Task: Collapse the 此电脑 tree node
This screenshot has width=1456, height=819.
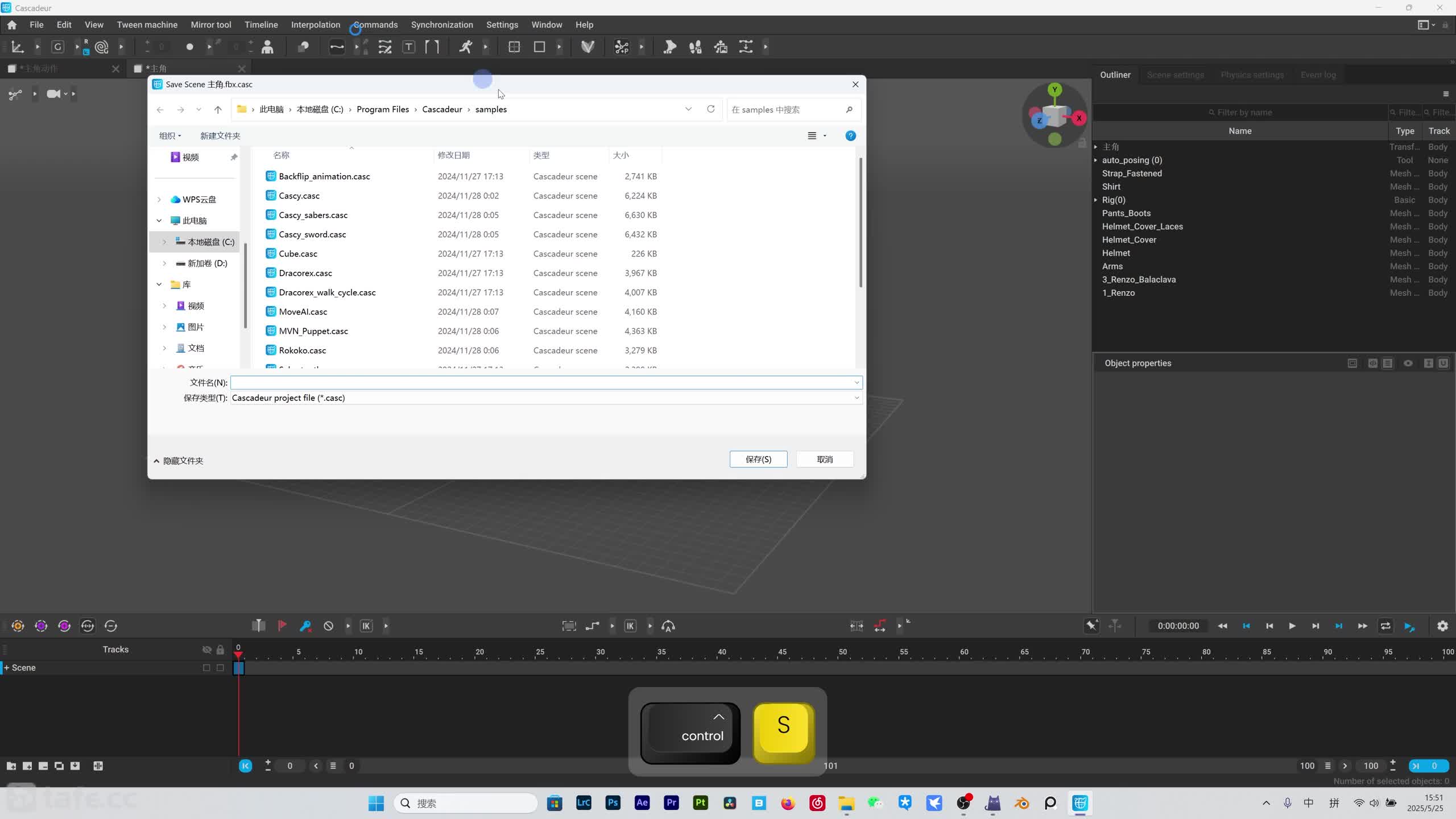Action: [159, 221]
